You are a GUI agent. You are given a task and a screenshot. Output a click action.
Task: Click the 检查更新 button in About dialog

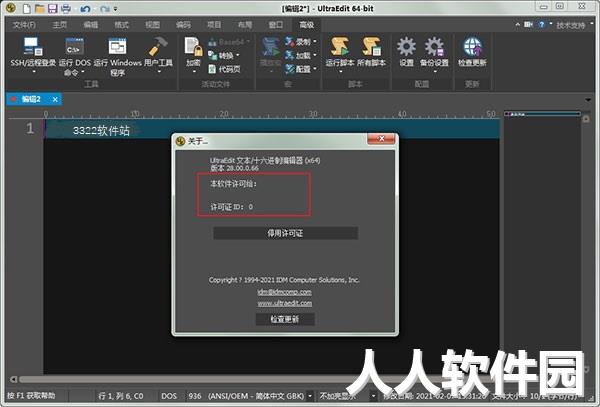(x=285, y=319)
